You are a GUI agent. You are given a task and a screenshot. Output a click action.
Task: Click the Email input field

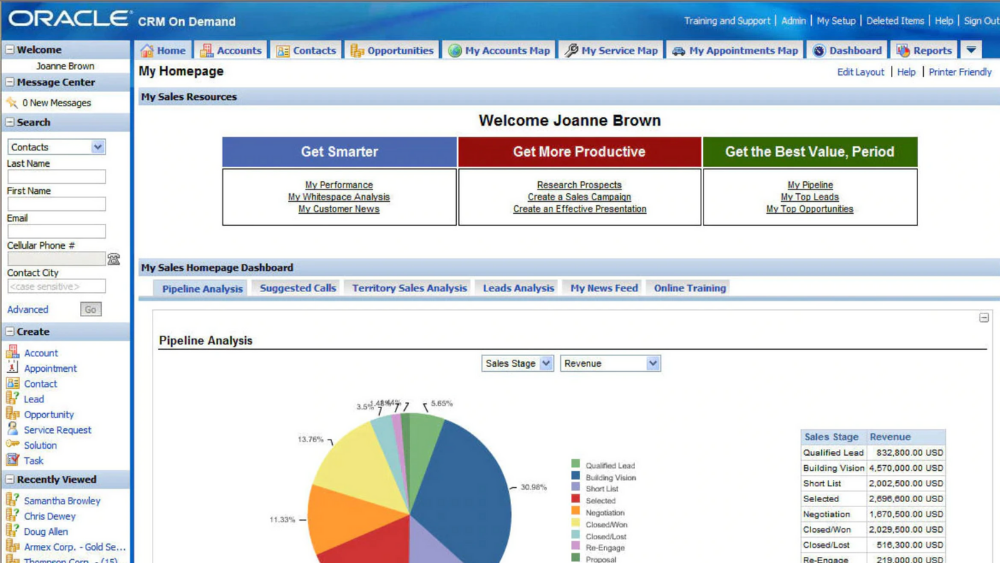[x=56, y=231]
